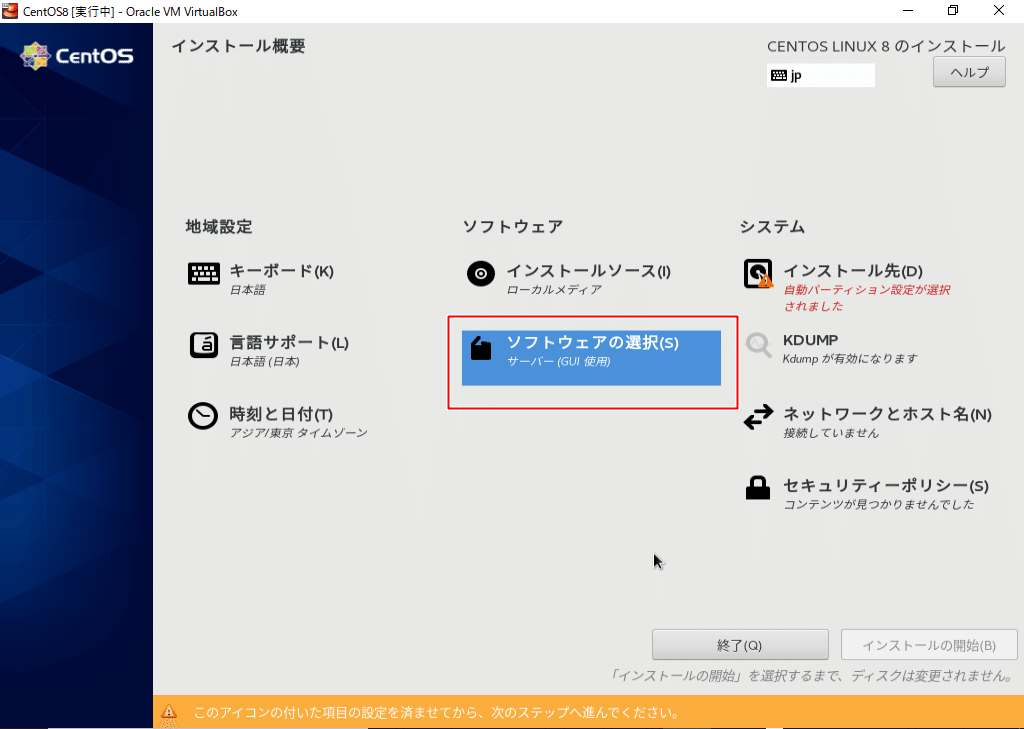
Task: Click the package icon in ソフトウェアの選択
Action: pyautogui.click(x=481, y=349)
